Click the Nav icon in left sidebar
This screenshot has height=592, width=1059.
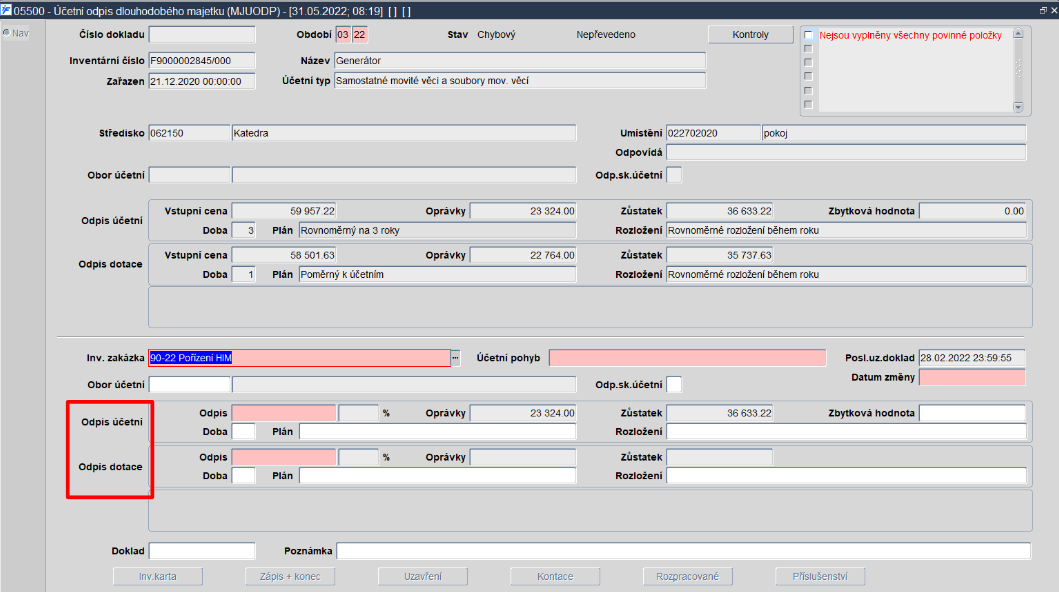pos(6,32)
